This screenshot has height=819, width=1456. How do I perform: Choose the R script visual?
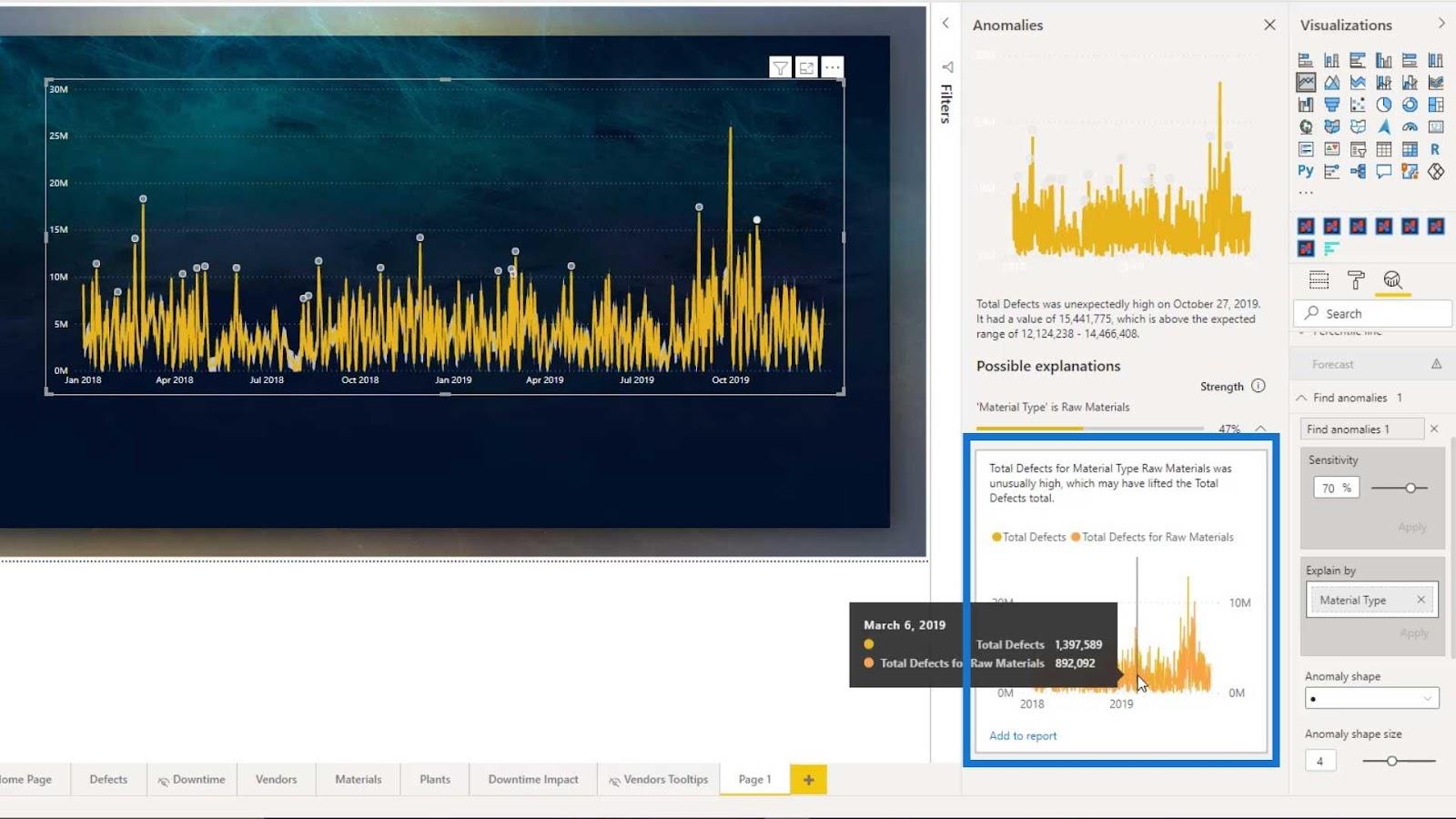pos(1436,149)
